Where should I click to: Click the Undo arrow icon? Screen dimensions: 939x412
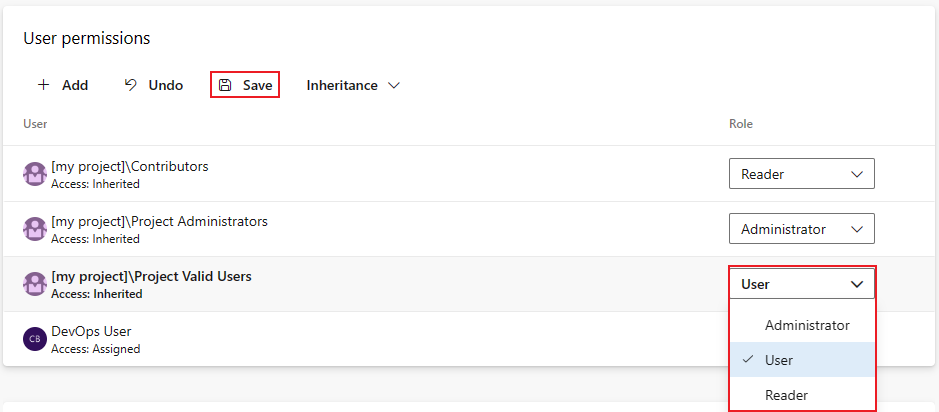point(131,85)
